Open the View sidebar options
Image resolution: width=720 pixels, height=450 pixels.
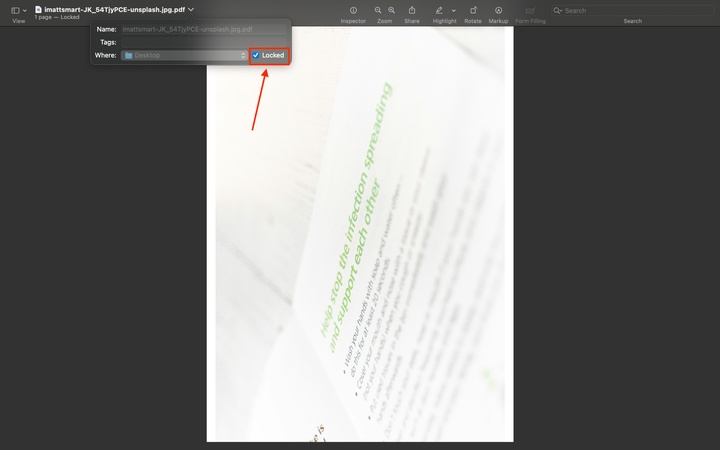coord(15,10)
